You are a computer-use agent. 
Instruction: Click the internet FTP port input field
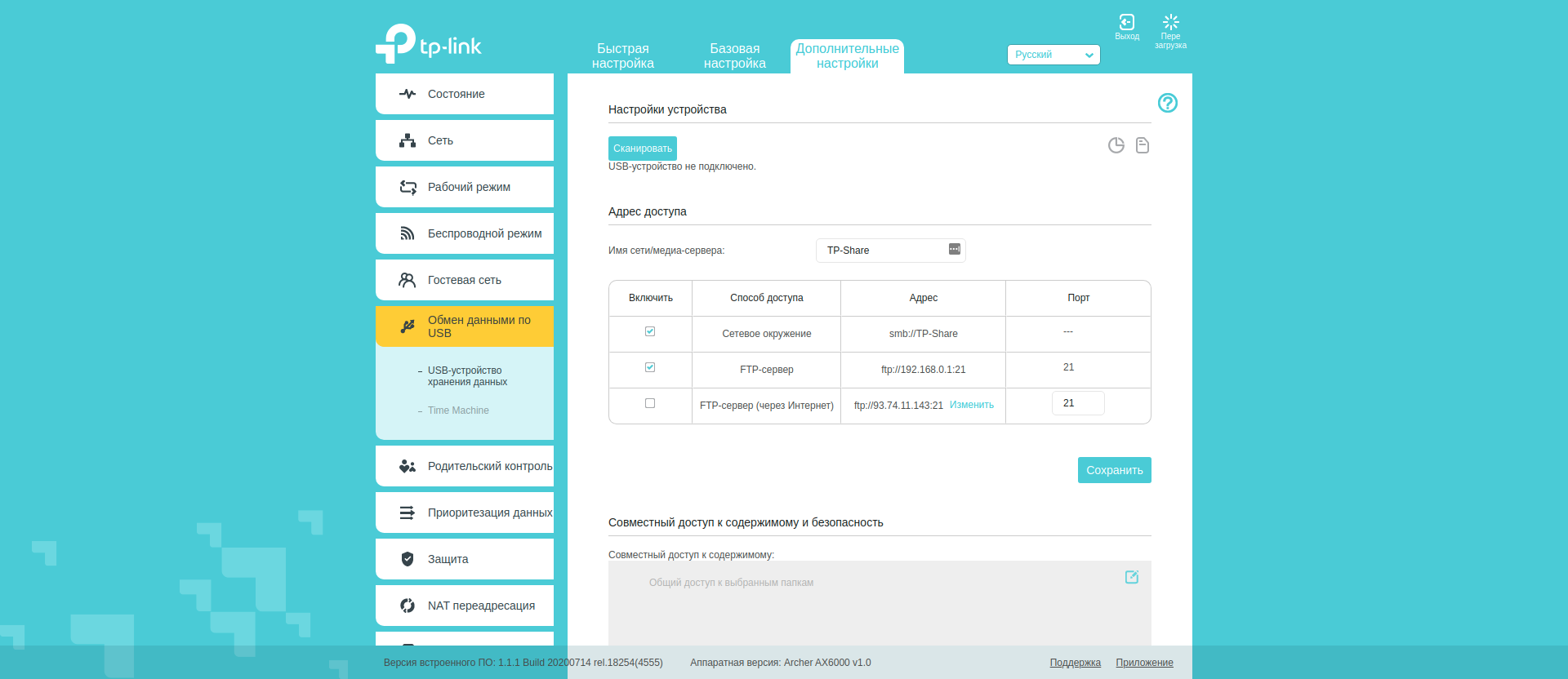coord(1077,403)
